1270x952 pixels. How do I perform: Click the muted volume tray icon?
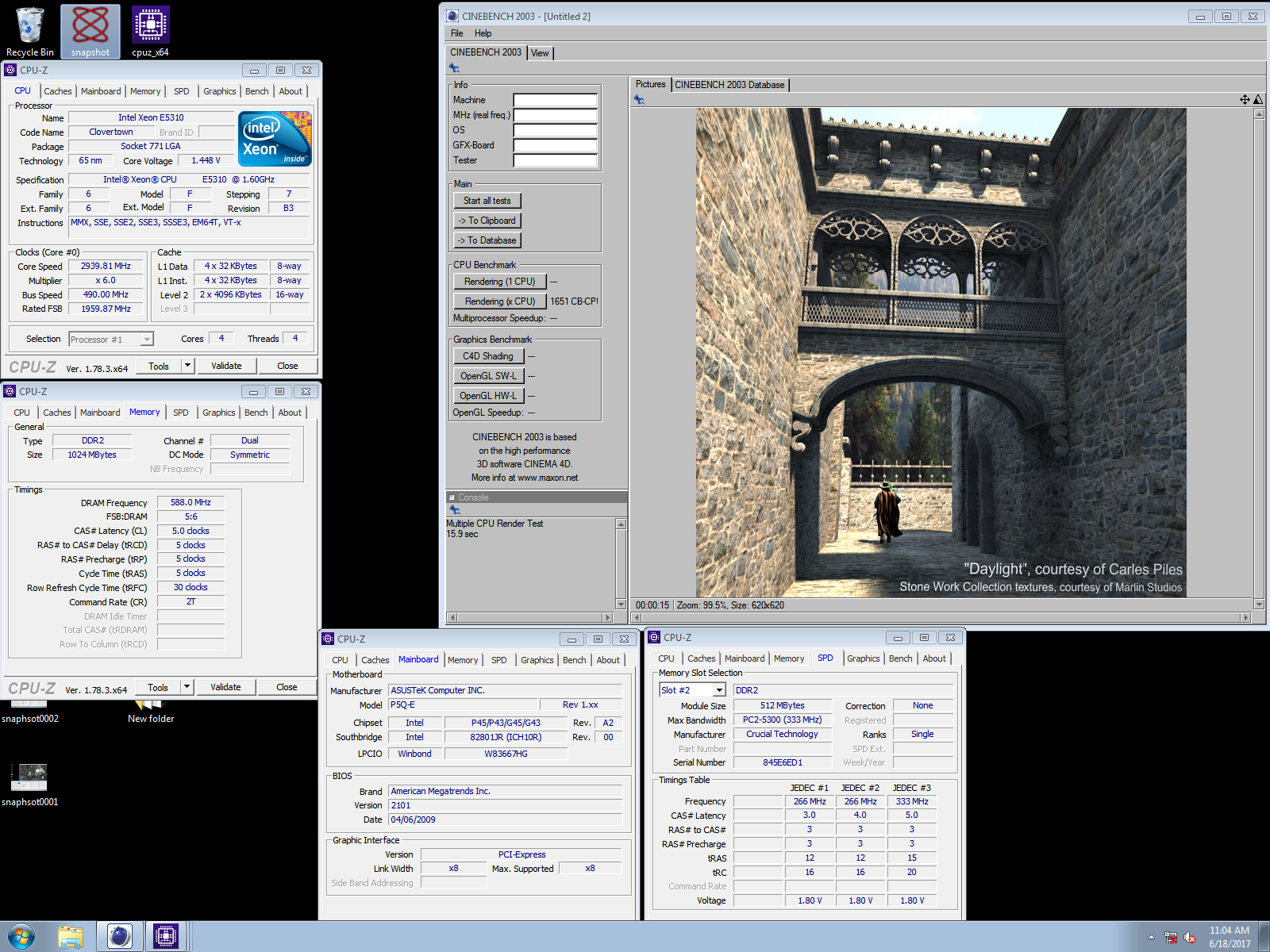tap(1190, 937)
